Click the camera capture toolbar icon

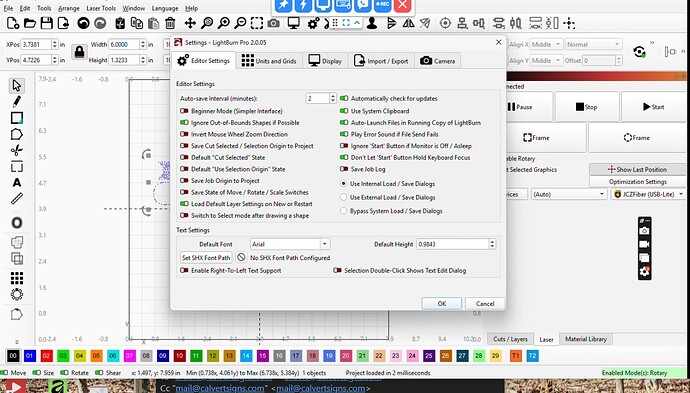point(273,23)
